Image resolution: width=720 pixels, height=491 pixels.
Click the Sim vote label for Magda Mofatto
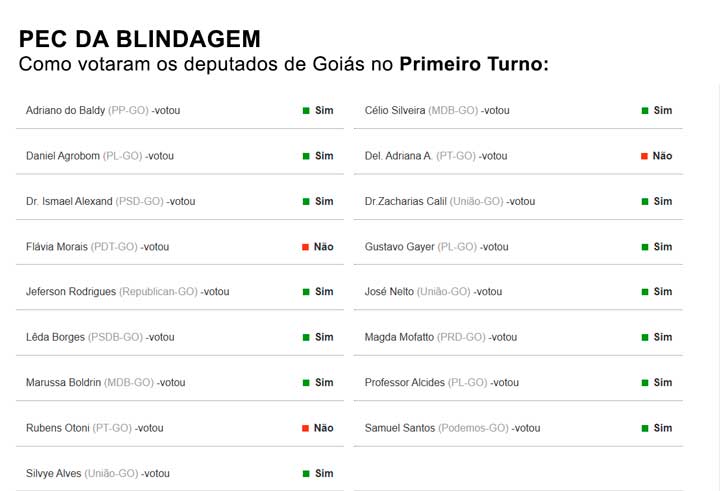pos(663,337)
